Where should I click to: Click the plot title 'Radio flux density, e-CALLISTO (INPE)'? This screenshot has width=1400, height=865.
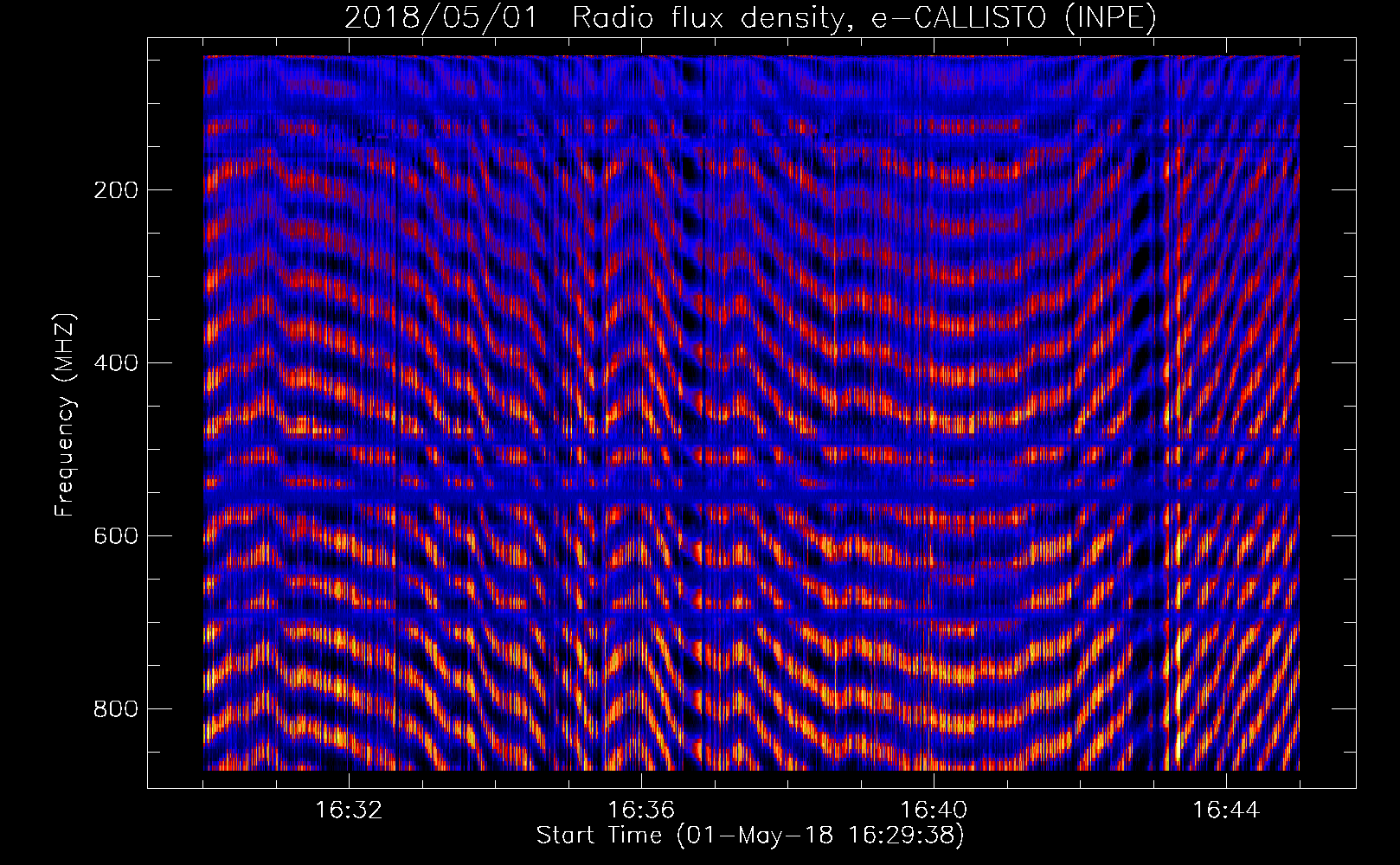pos(864,18)
